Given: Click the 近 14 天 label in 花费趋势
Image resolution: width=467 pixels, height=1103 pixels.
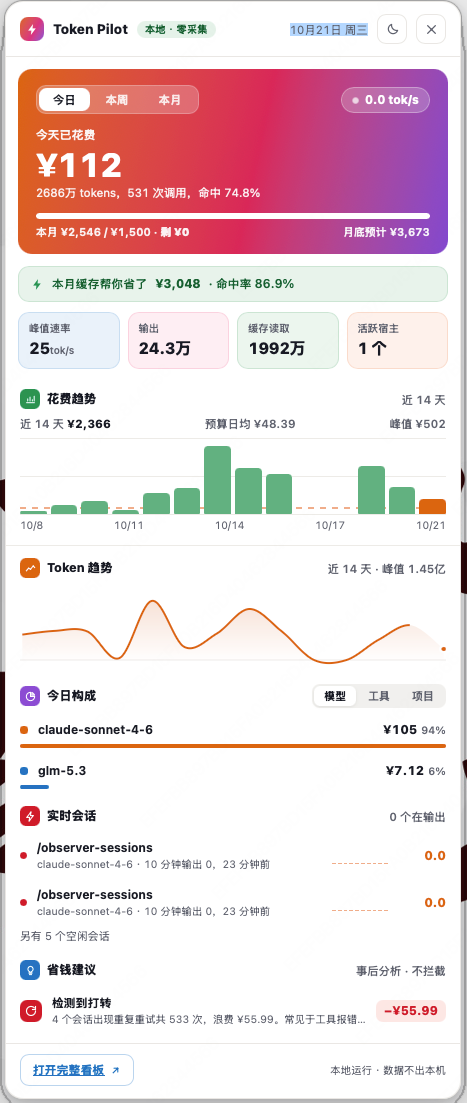Looking at the screenshot, I should coord(423,400).
